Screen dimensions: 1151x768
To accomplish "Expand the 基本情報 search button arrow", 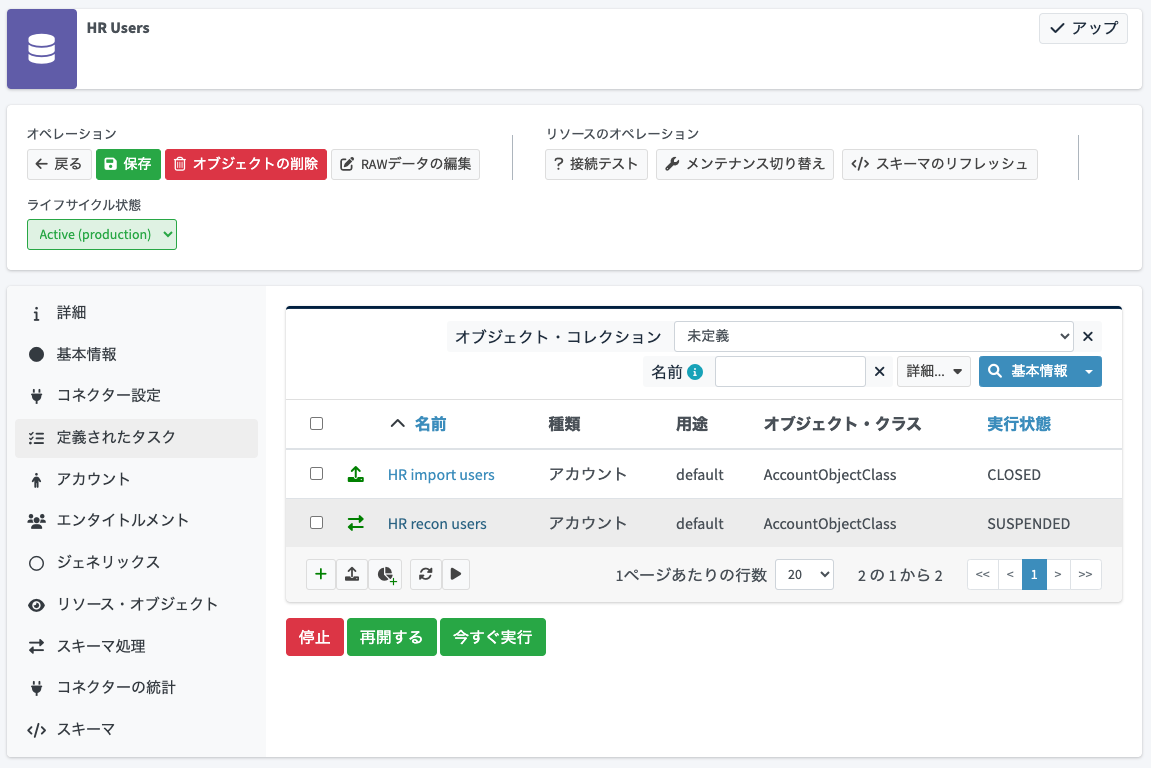I will (x=1089, y=372).
